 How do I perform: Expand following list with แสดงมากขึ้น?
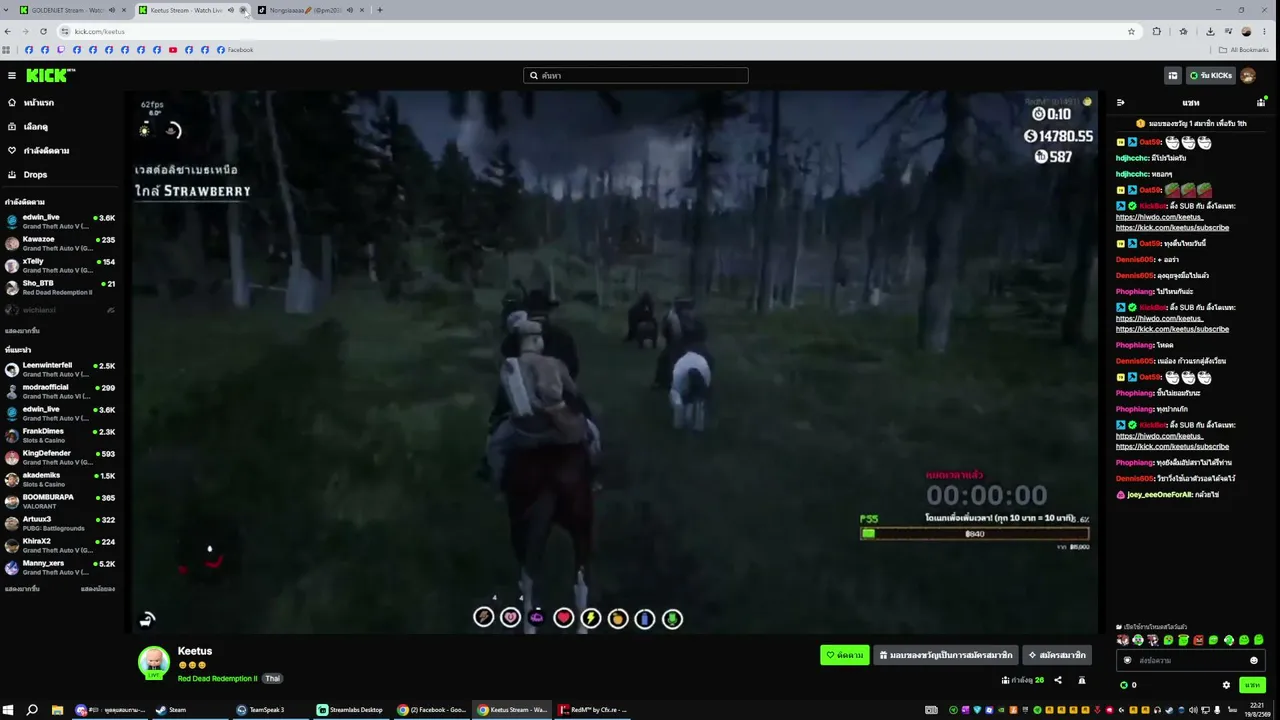[x=22, y=331]
